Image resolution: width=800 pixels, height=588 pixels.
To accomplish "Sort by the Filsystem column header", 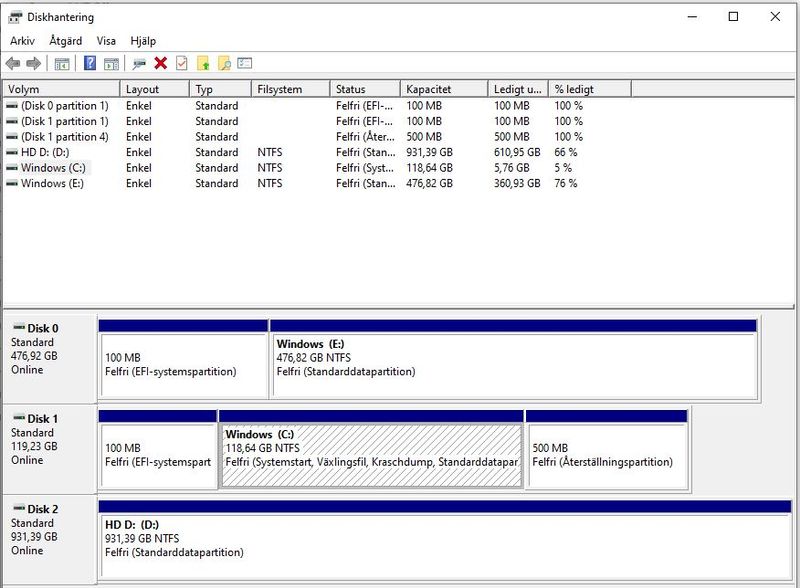I will (291, 89).
